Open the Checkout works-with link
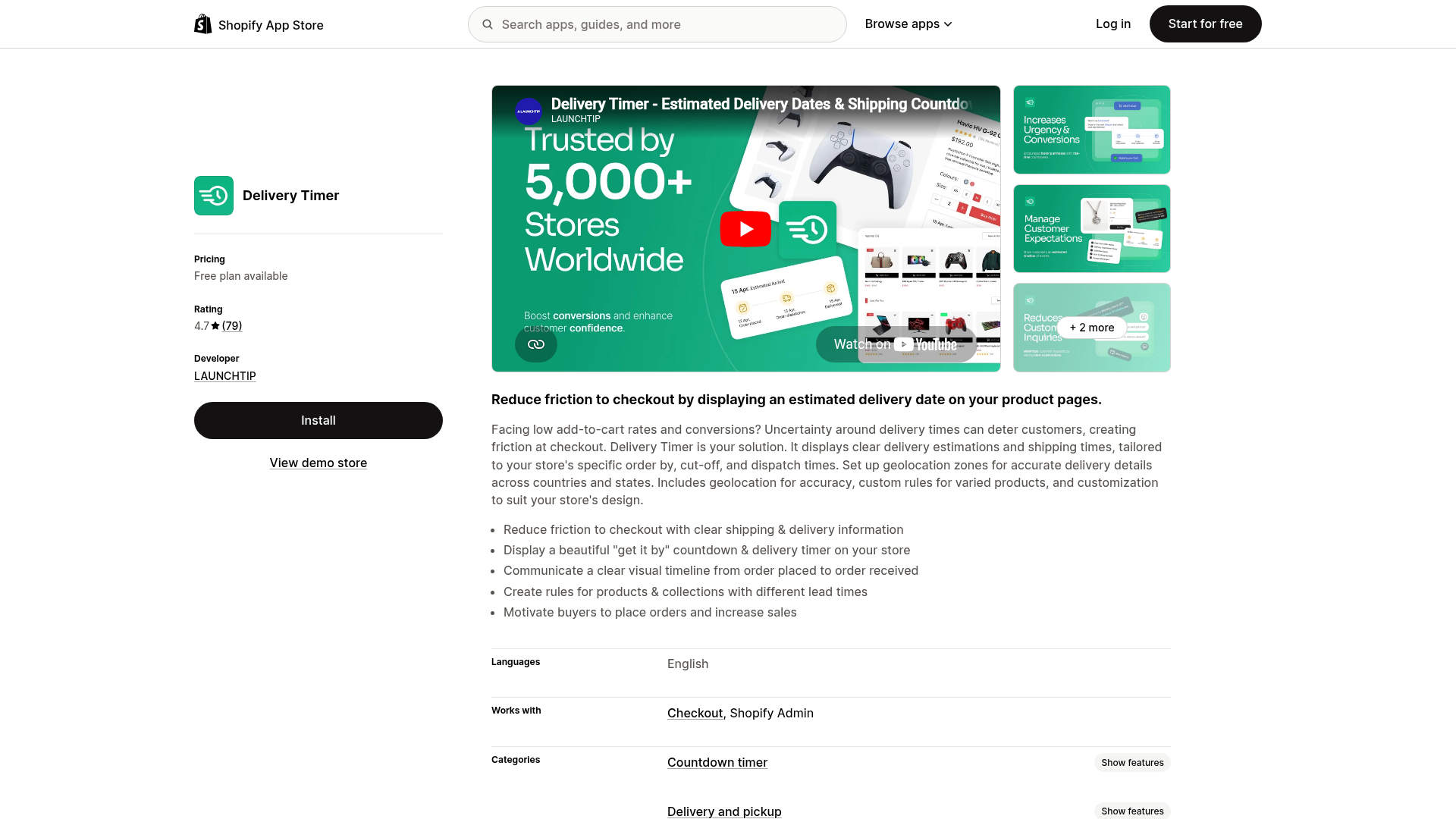 pos(695,713)
